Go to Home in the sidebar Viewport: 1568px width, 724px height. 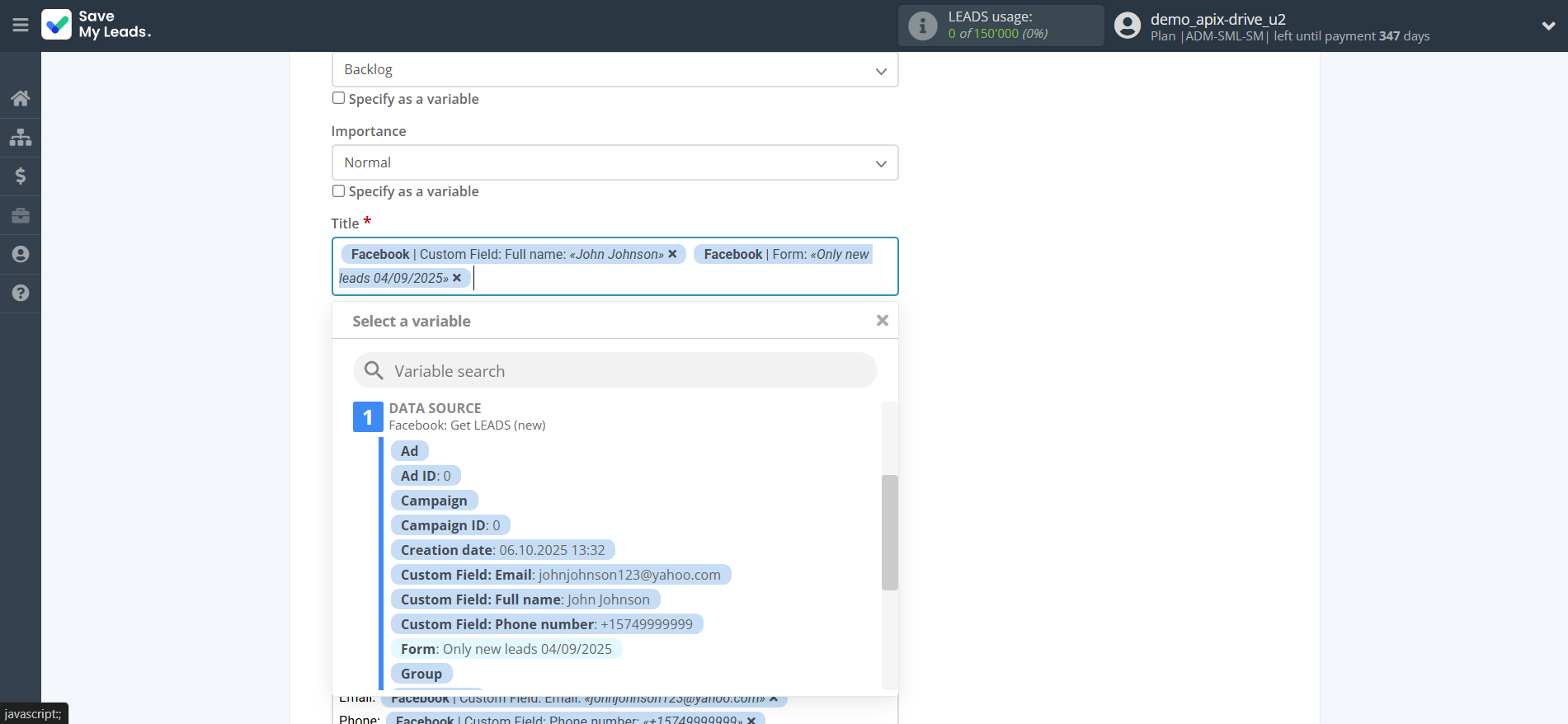point(21,98)
